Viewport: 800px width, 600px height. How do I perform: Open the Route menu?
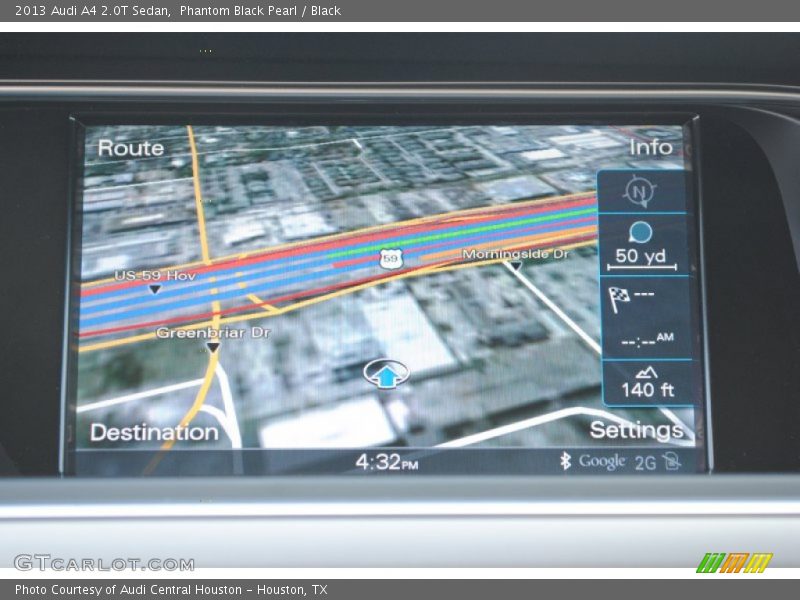point(131,148)
